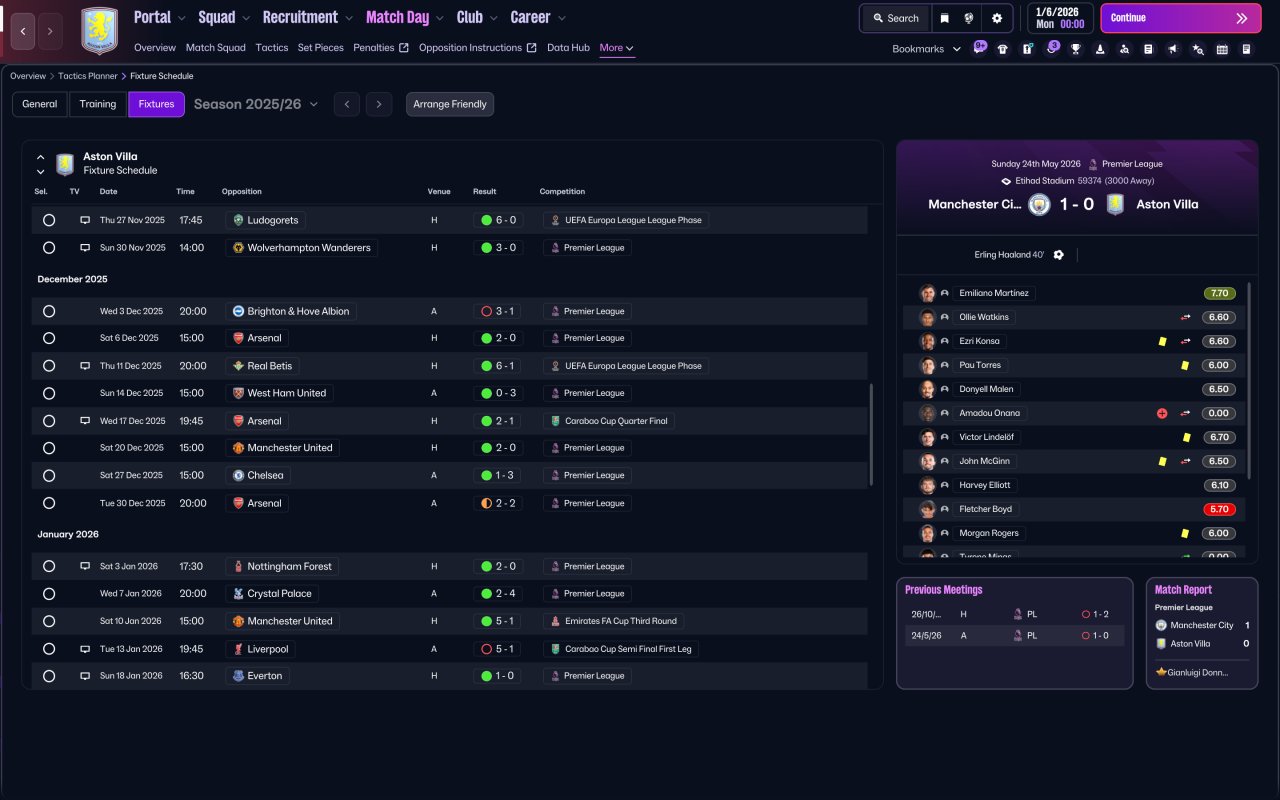This screenshot has height=800, width=1280.
Task: Select the Chelsea fixture radio button
Action: coord(49,475)
